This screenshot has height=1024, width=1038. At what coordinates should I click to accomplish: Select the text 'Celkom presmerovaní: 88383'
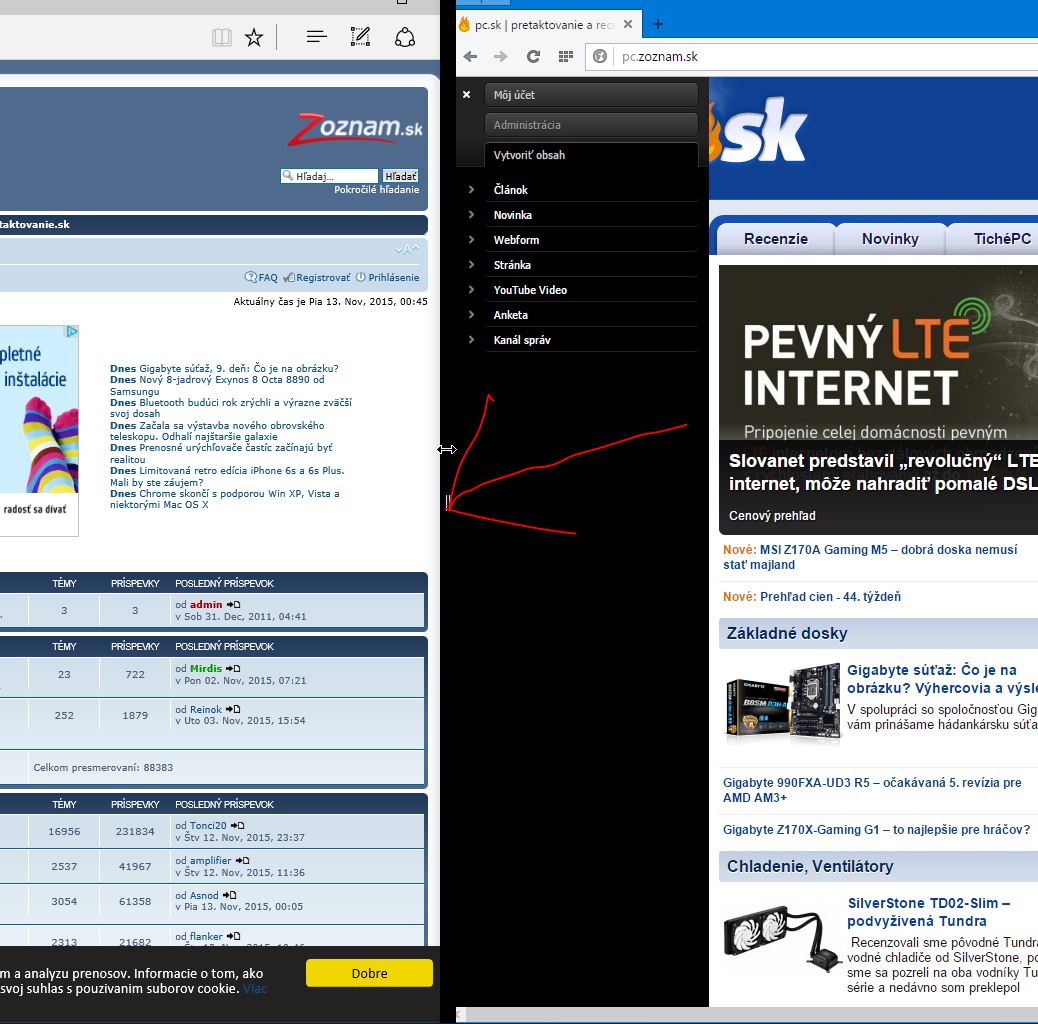(103, 767)
